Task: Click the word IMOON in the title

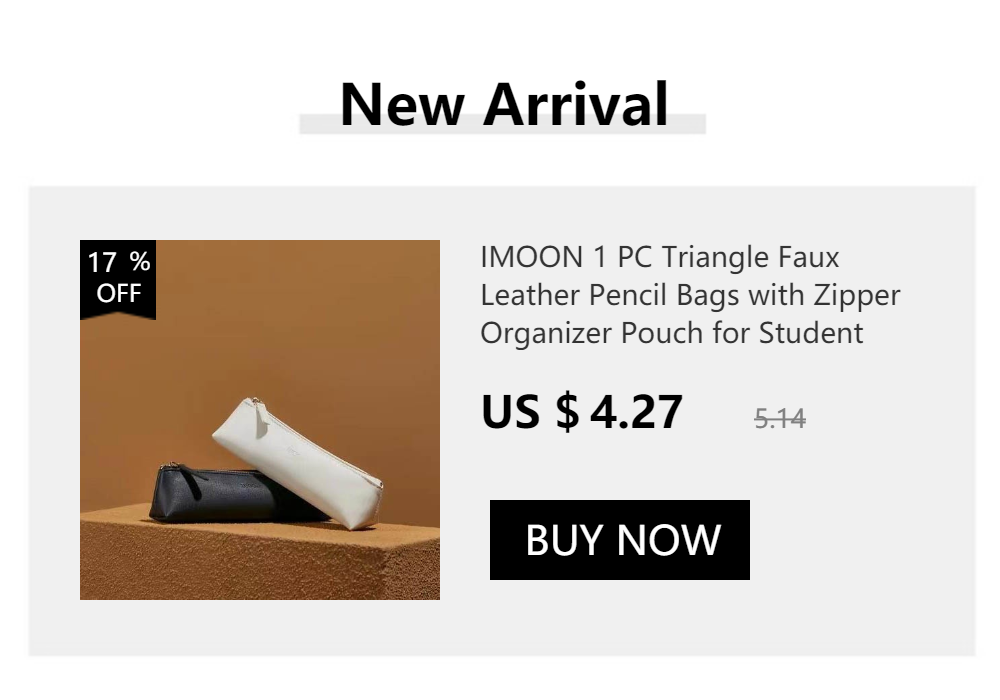Action: click(532, 257)
